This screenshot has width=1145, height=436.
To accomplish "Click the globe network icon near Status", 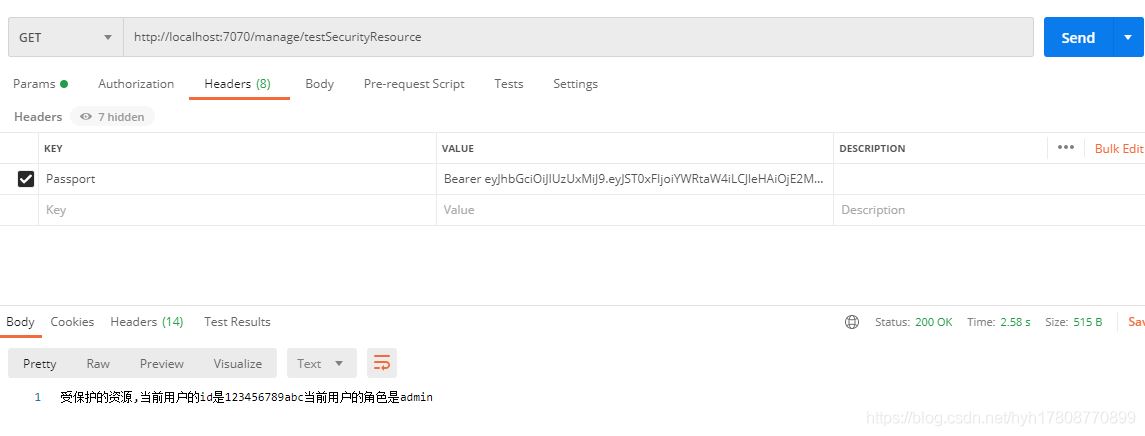I will (852, 322).
